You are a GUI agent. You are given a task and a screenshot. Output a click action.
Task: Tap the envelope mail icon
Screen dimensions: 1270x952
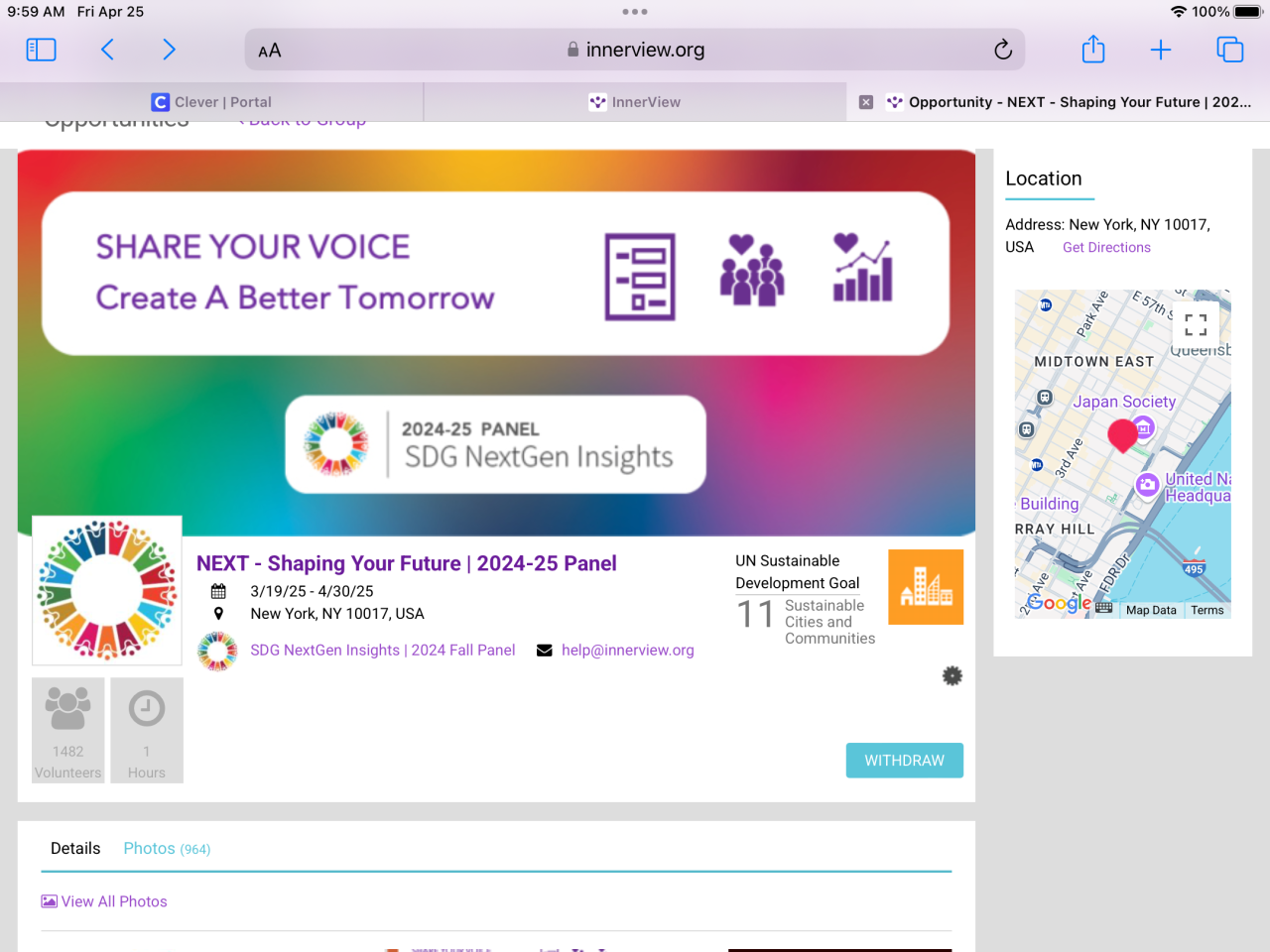point(544,651)
